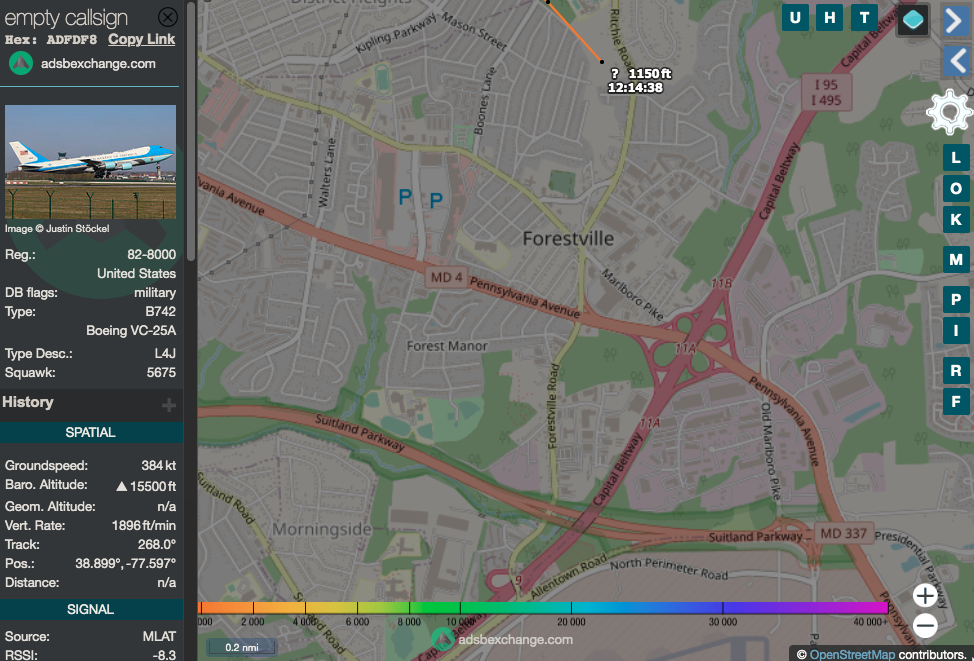Screen dimensions: 974x661
Task: Toggle the U map button
Action: pos(795,17)
